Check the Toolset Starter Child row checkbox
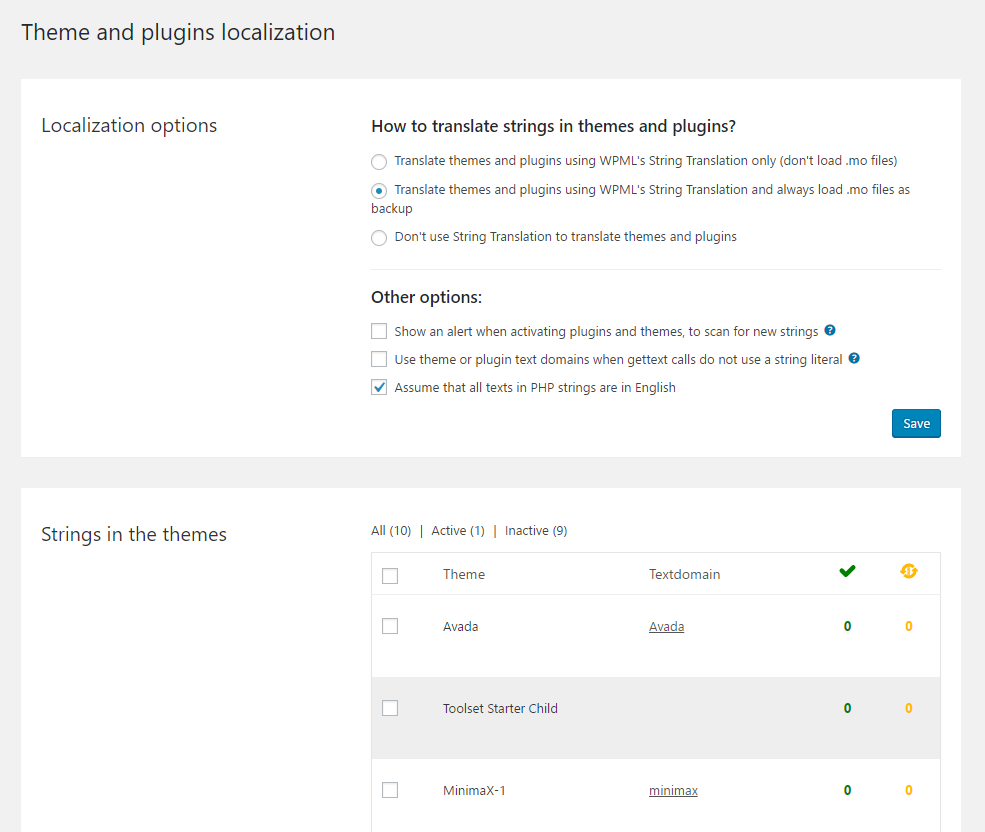Image resolution: width=985 pixels, height=832 pixels. click(390, 708)
